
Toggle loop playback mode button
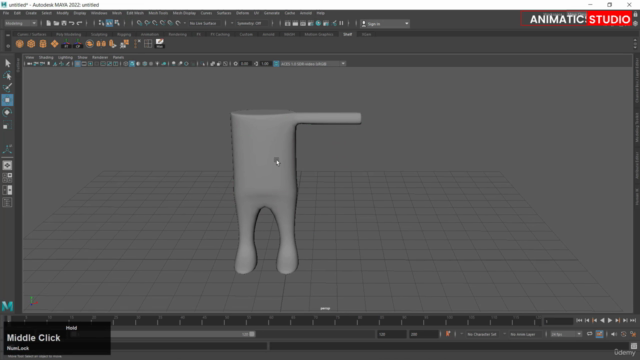[x=589, y=334]
